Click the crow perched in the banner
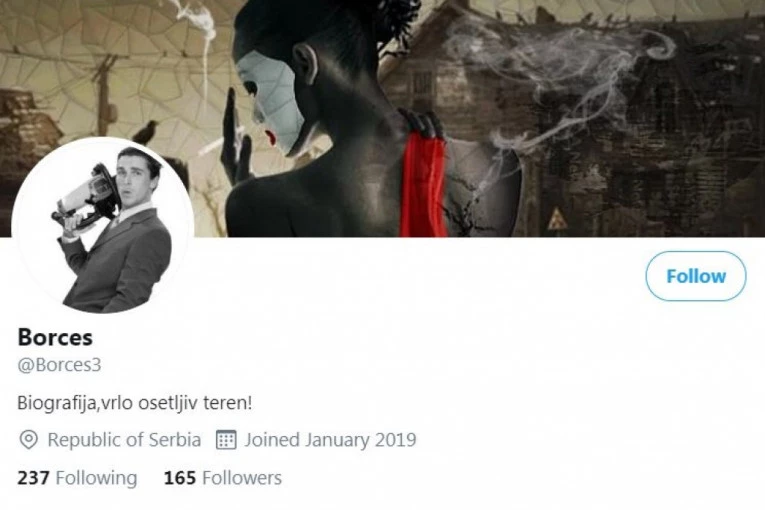This screenshot has width=765, height=510. 146,132
